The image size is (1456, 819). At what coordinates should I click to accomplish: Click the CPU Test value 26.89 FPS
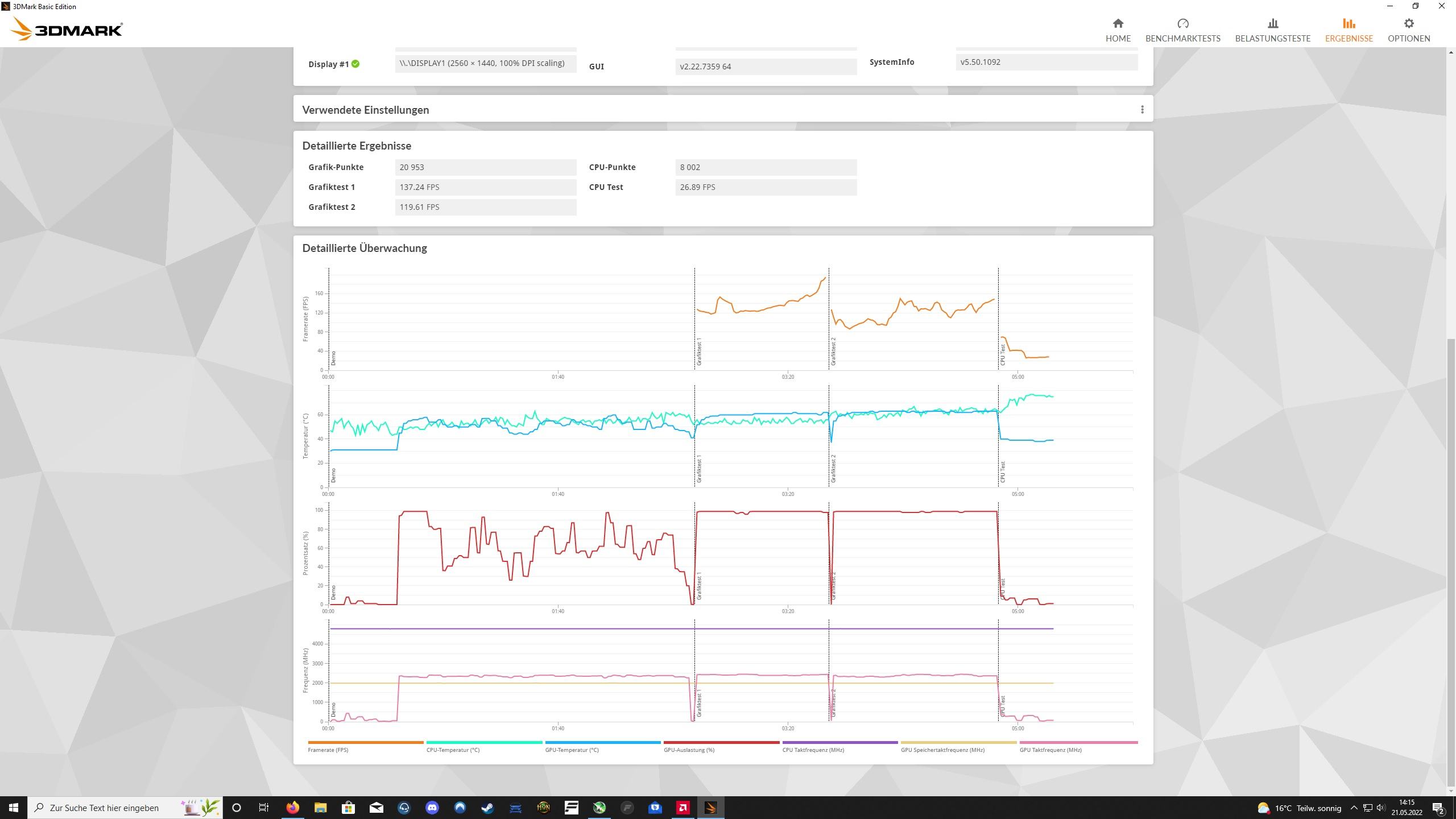pyautogui.click(x=766, y=187)
